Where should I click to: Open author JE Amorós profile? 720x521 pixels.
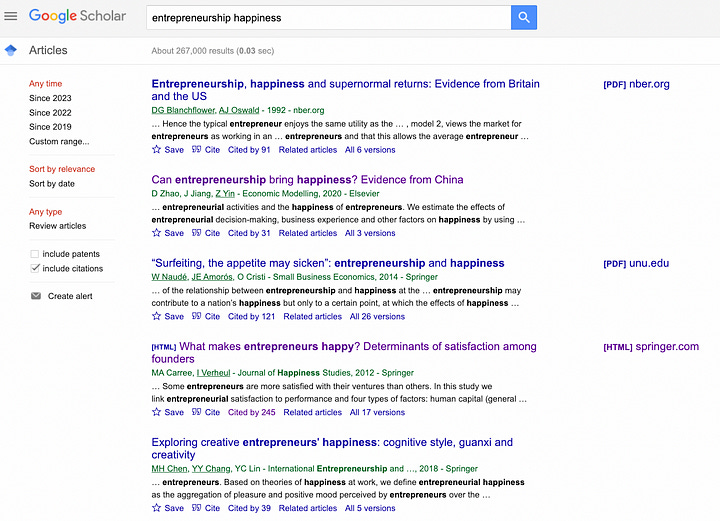coord(212,277)
